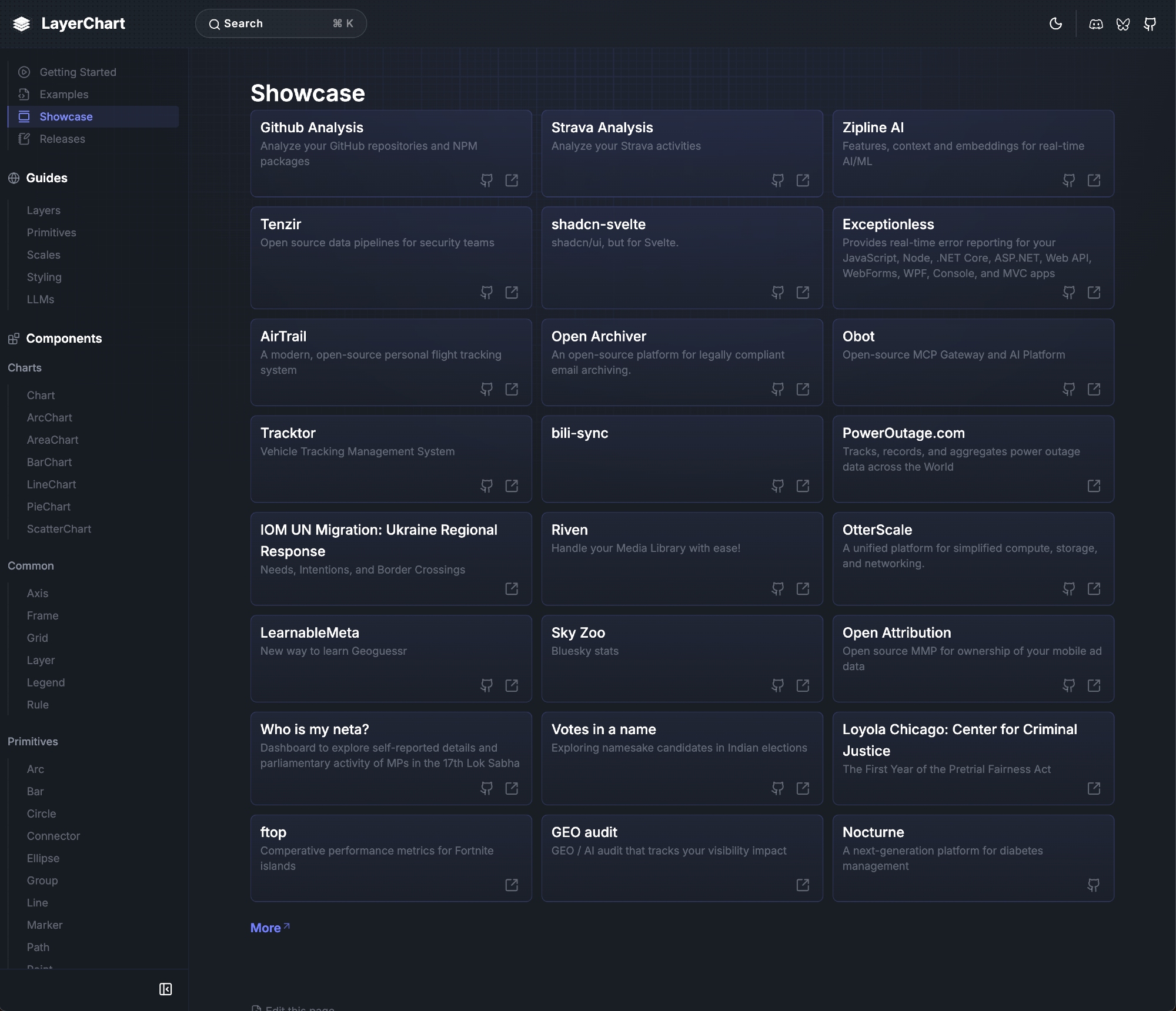This screenshot has width=1176, height=1011.
Task: Open the Releases sidebar item
Action: coord(62,139)
